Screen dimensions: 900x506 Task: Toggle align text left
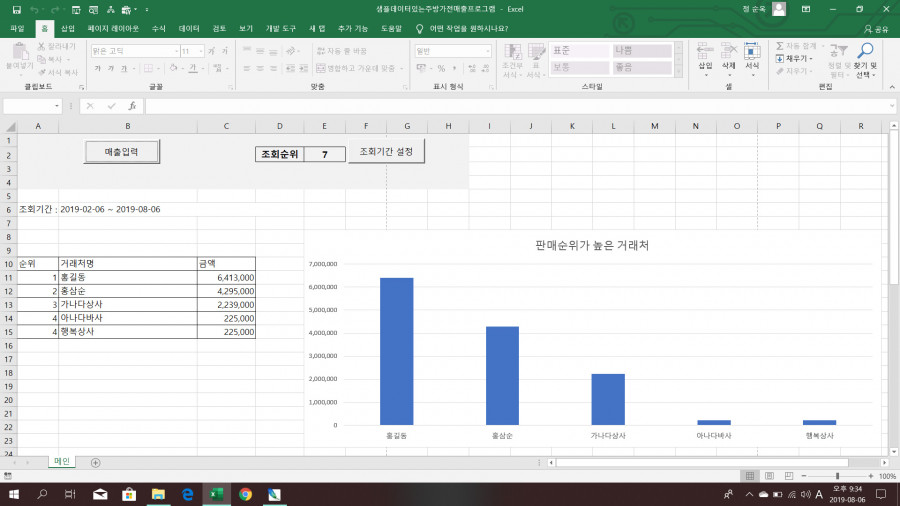(x=247, y=68)
